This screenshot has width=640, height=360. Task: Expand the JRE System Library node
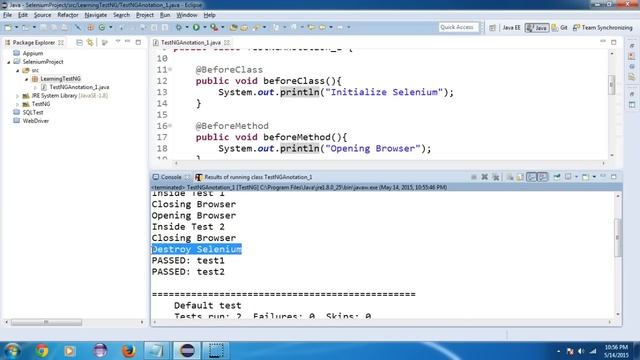point(18,96)
